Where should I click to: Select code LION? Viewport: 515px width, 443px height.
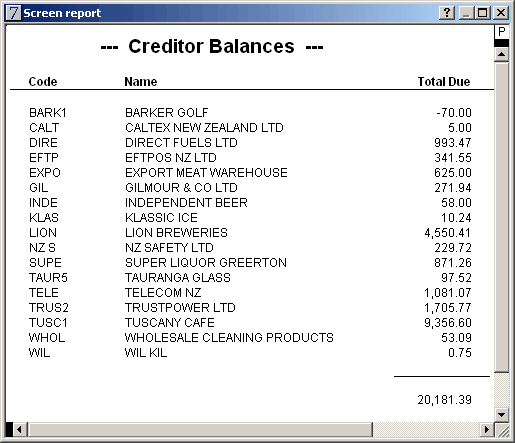43,233
